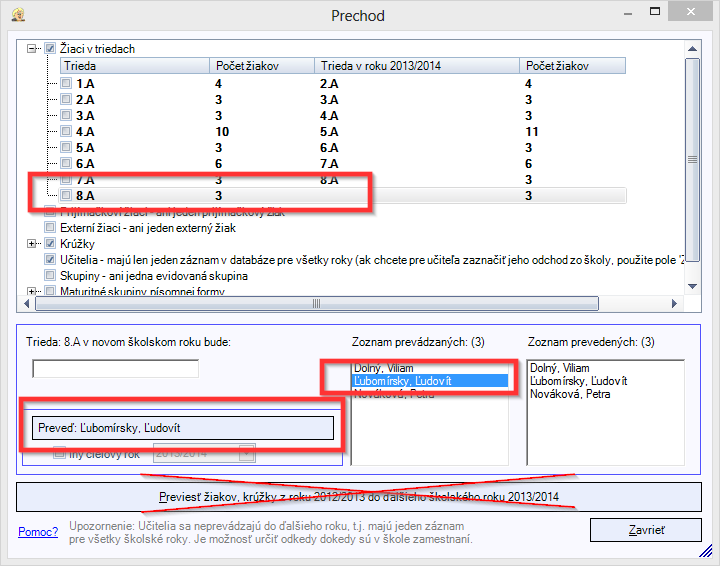This screenshot has height=566, width=720.
Task: Click the left arrow of horizontal scrollbar
Action: [x=27, y=303]
